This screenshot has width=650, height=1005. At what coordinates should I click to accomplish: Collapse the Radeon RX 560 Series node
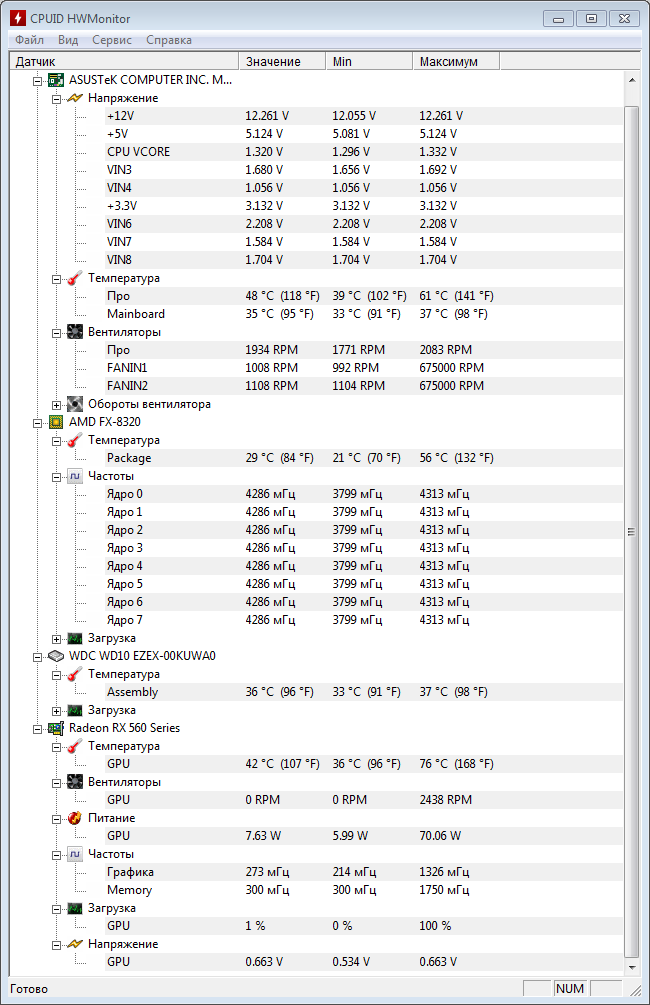(38, 729)
